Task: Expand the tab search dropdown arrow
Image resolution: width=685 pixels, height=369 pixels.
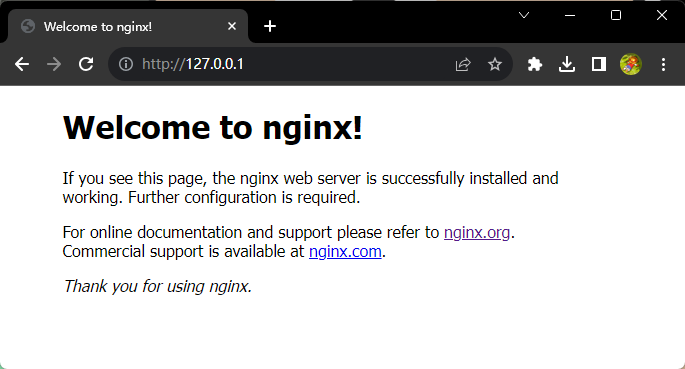Action: [524, 15]
